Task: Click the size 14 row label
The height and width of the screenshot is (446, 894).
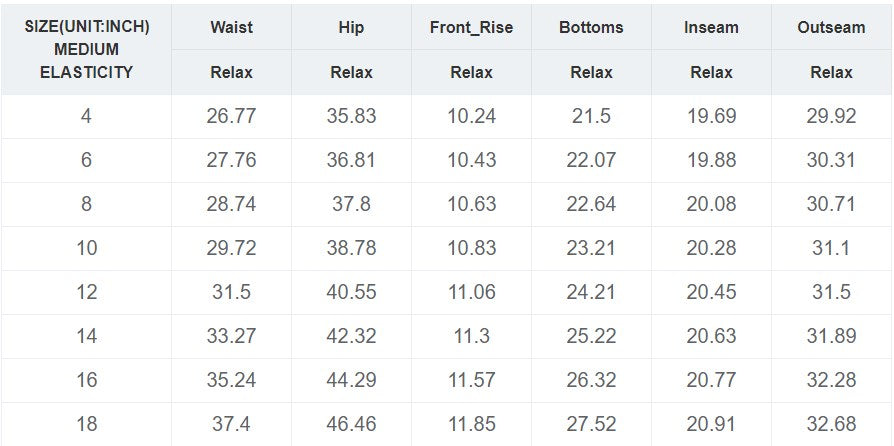Action: tap(86, 336)
